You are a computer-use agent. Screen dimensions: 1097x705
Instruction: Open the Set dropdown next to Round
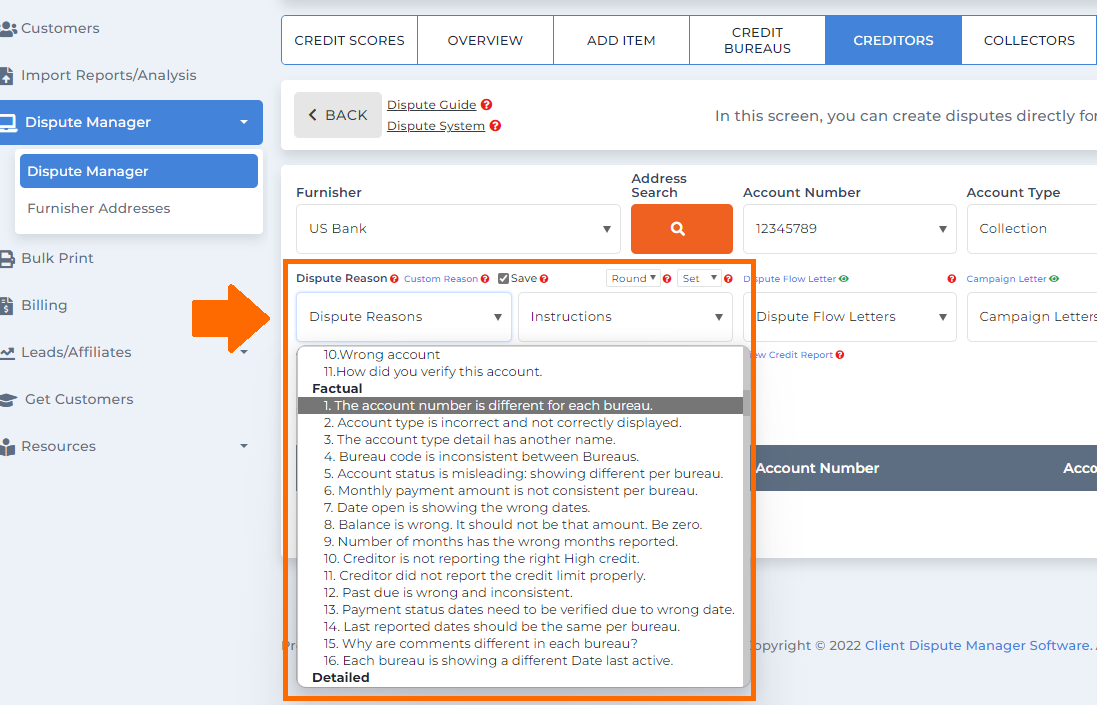tap(700, 278)
